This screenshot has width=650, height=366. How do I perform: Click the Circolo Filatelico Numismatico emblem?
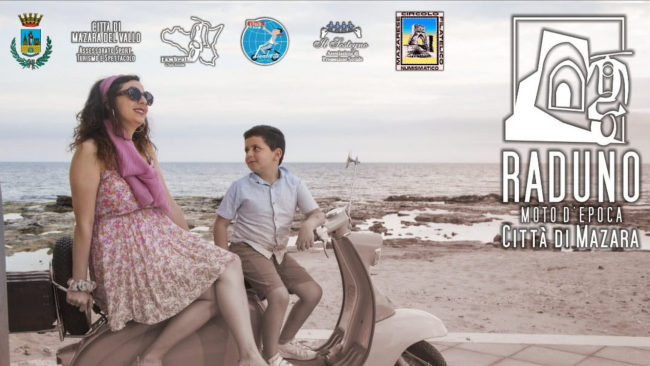point(420,41)
